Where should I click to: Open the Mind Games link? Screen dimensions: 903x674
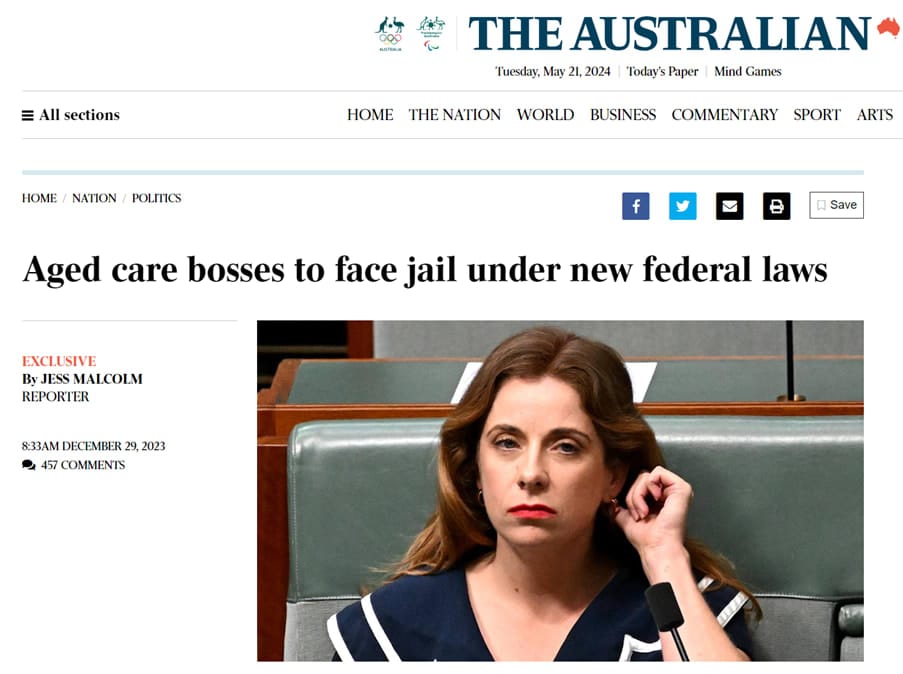coord(748,71)
